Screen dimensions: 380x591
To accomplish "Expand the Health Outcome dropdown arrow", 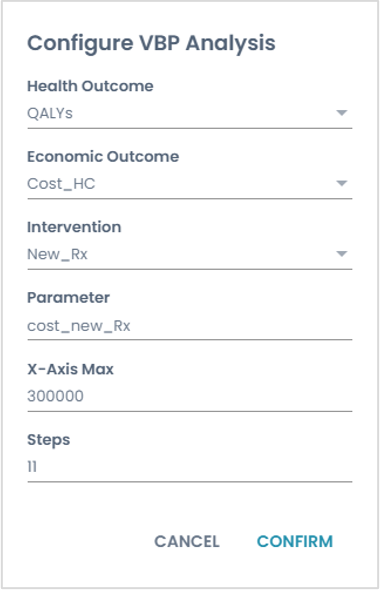I will (342, 113).
